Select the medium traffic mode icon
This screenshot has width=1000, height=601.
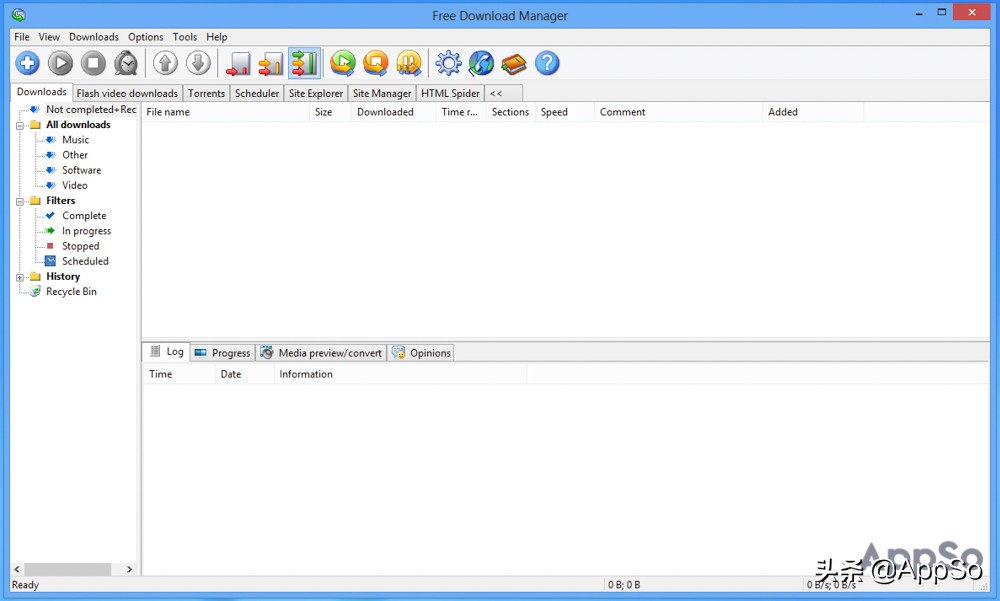click(x=271, y=64)
